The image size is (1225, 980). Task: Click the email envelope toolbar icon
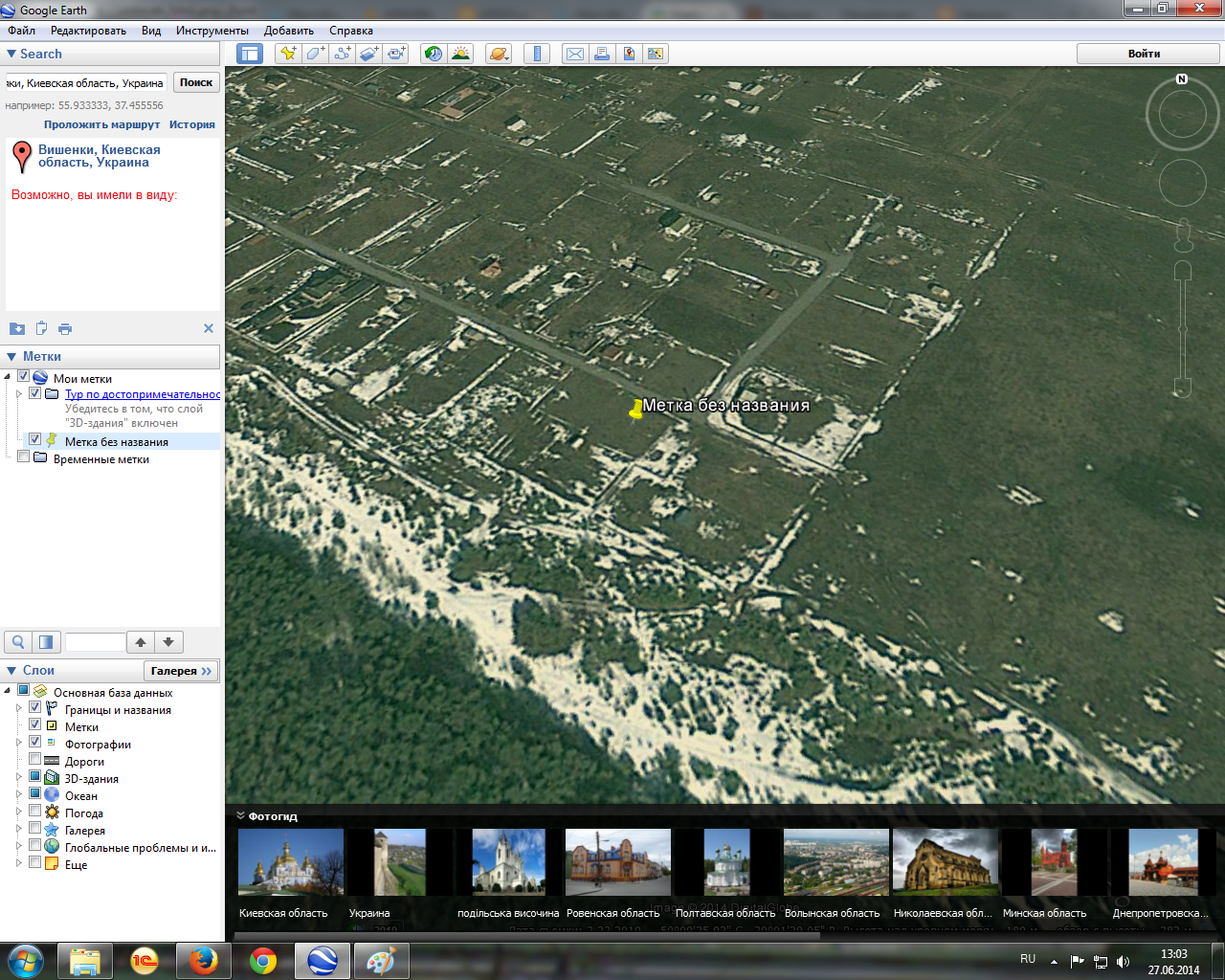(x=575, y=54)
